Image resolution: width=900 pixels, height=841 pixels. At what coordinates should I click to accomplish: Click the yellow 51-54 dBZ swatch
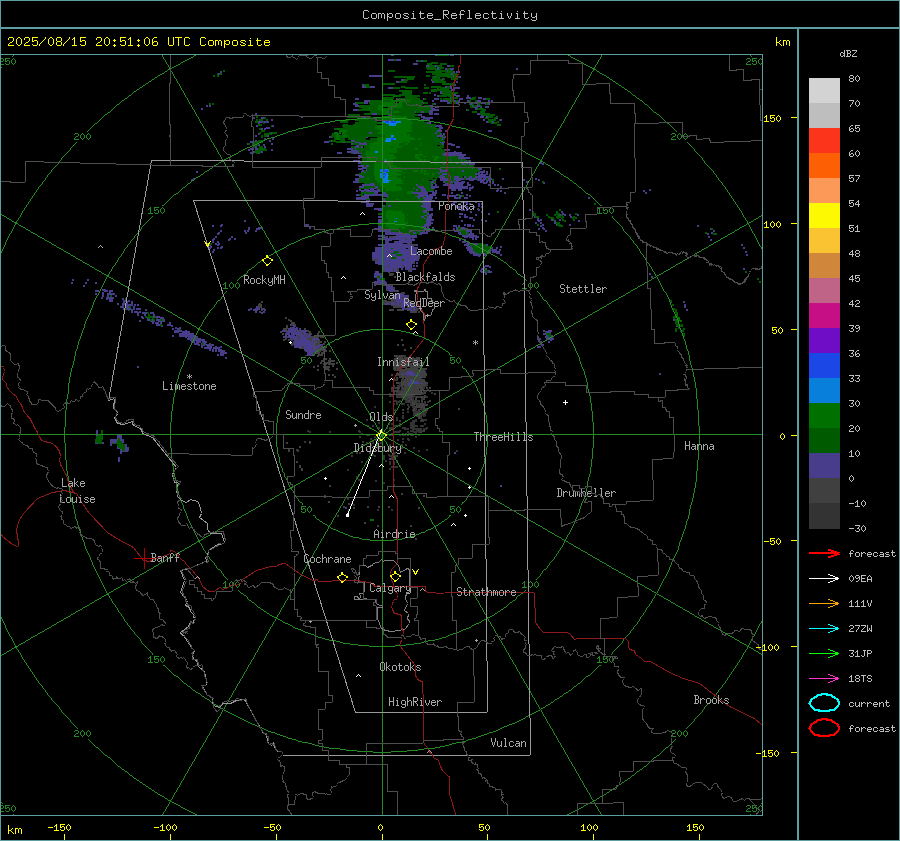pos(824,216)
